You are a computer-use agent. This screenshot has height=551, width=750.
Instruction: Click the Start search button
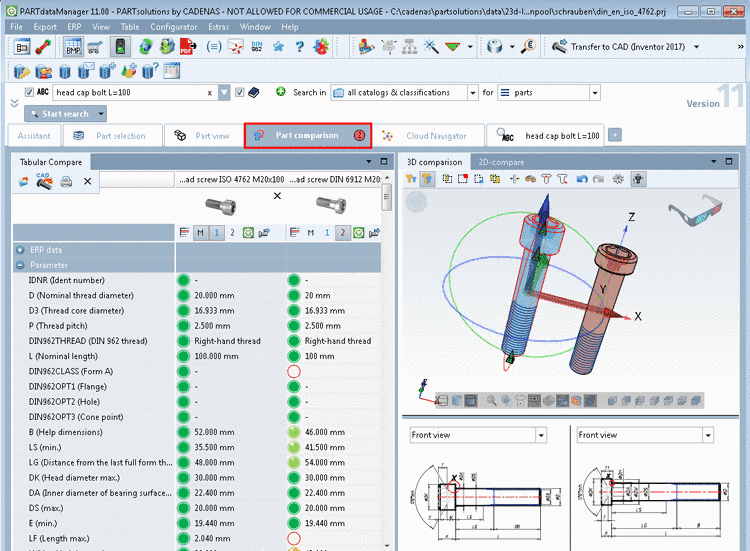coord(58,114)
